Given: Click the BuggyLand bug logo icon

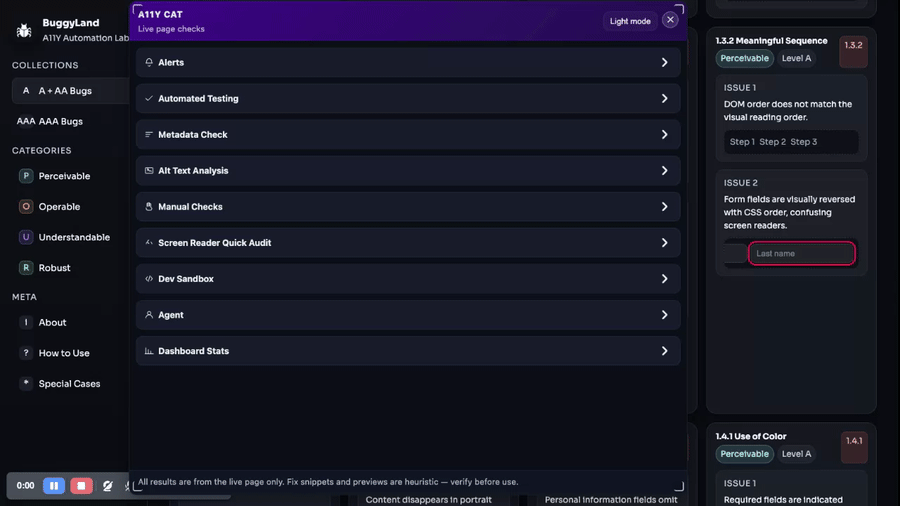Looking at the screenshot, I should 24,30.
